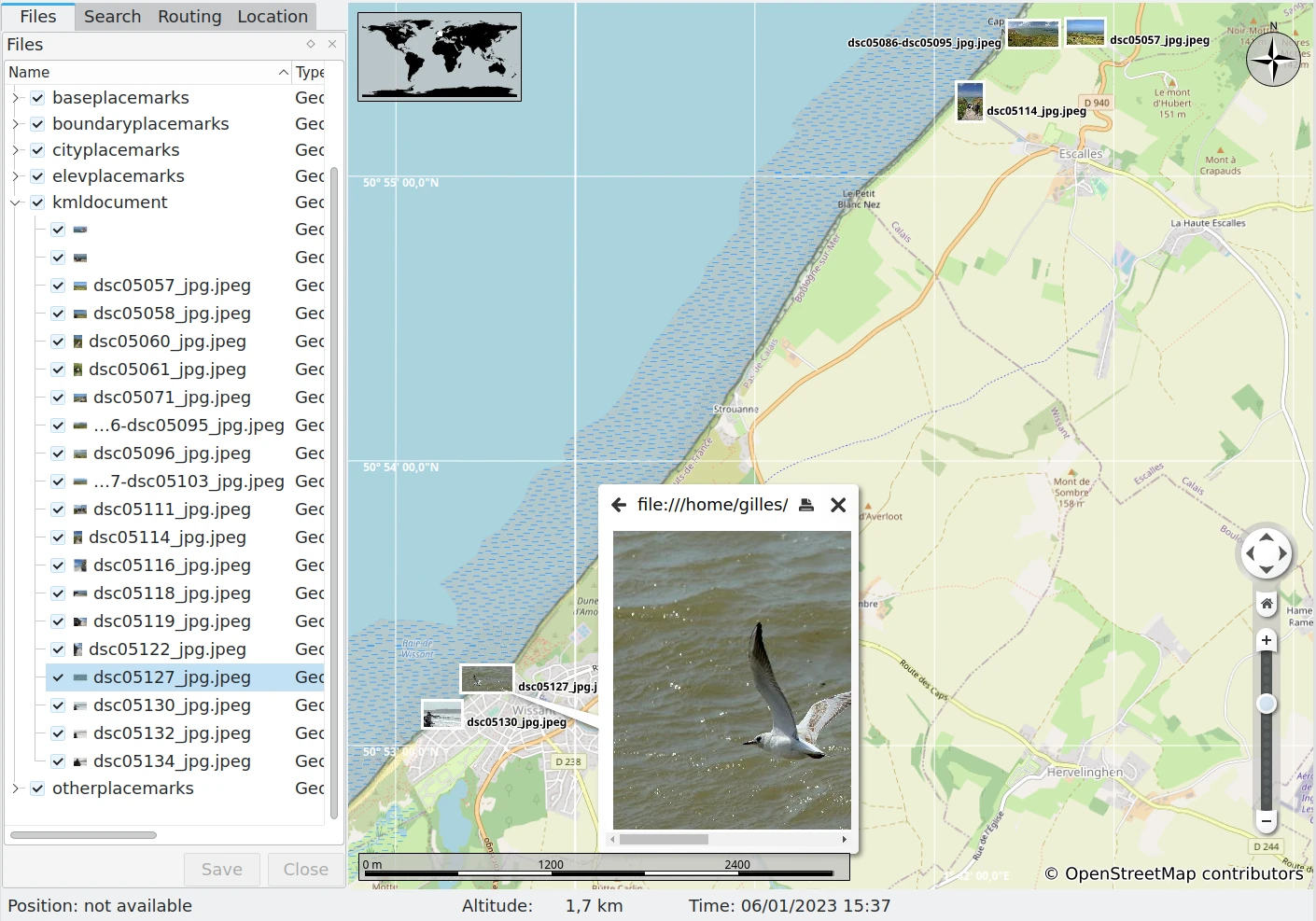
Task: Click the zoom slider handle
Action: tap(1267, 704)
